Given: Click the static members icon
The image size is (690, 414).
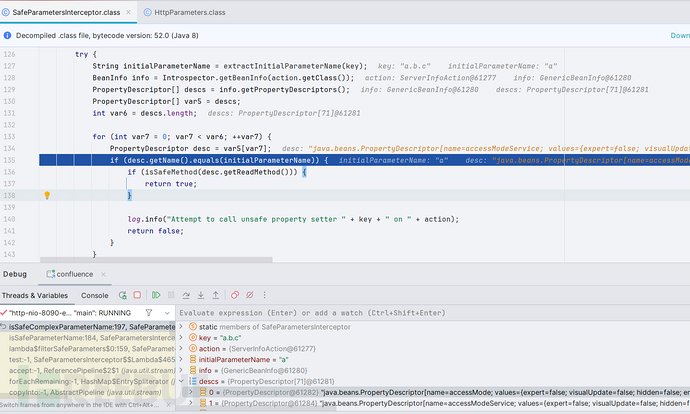Looking at the screenshot, I should [x=193, y=327].
